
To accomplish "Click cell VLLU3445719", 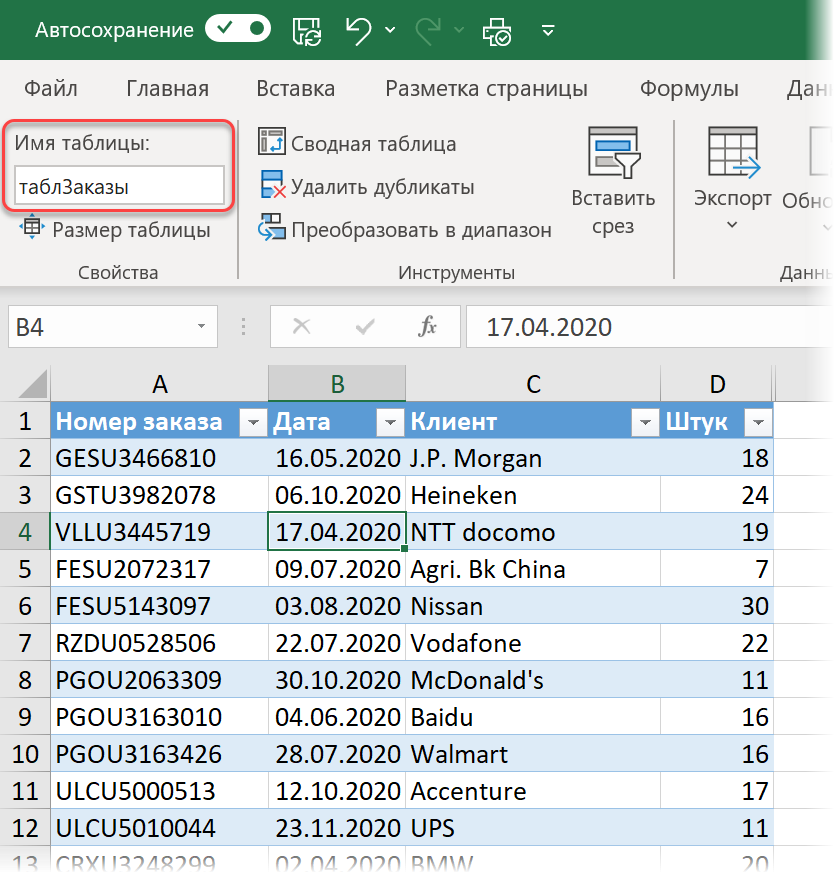I will 159,532.
